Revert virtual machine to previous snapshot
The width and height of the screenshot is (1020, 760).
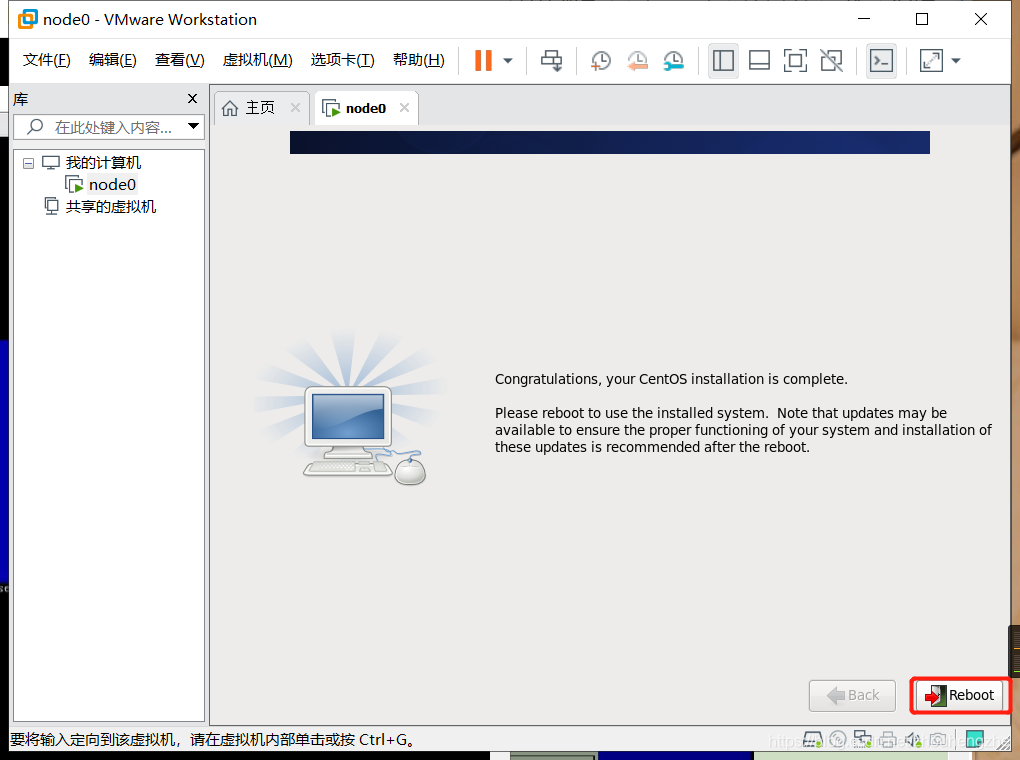[638, 61]
